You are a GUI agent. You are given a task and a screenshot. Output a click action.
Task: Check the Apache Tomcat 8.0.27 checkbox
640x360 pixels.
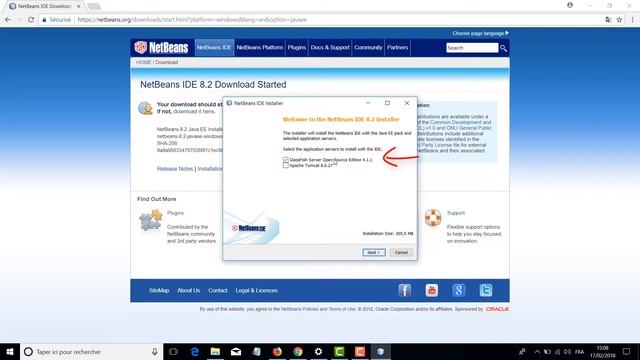coord(286,165)
